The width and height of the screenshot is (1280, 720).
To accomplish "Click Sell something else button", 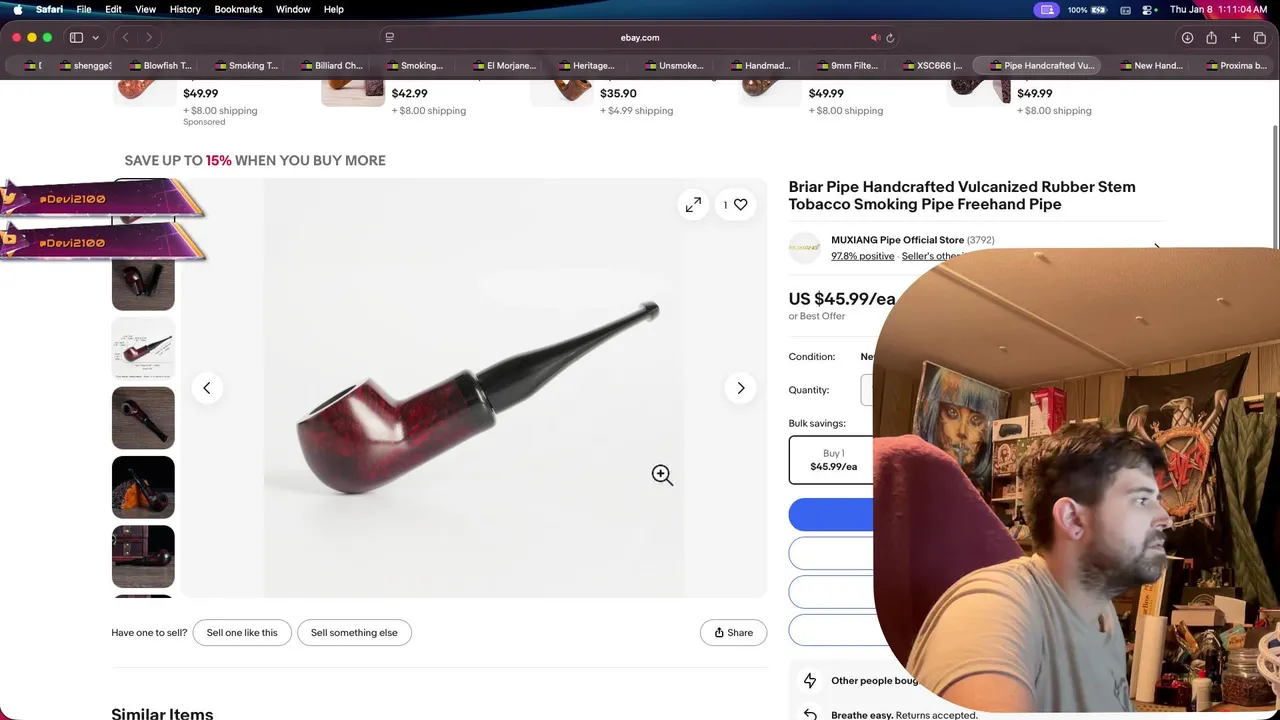I will click(354, 632).
